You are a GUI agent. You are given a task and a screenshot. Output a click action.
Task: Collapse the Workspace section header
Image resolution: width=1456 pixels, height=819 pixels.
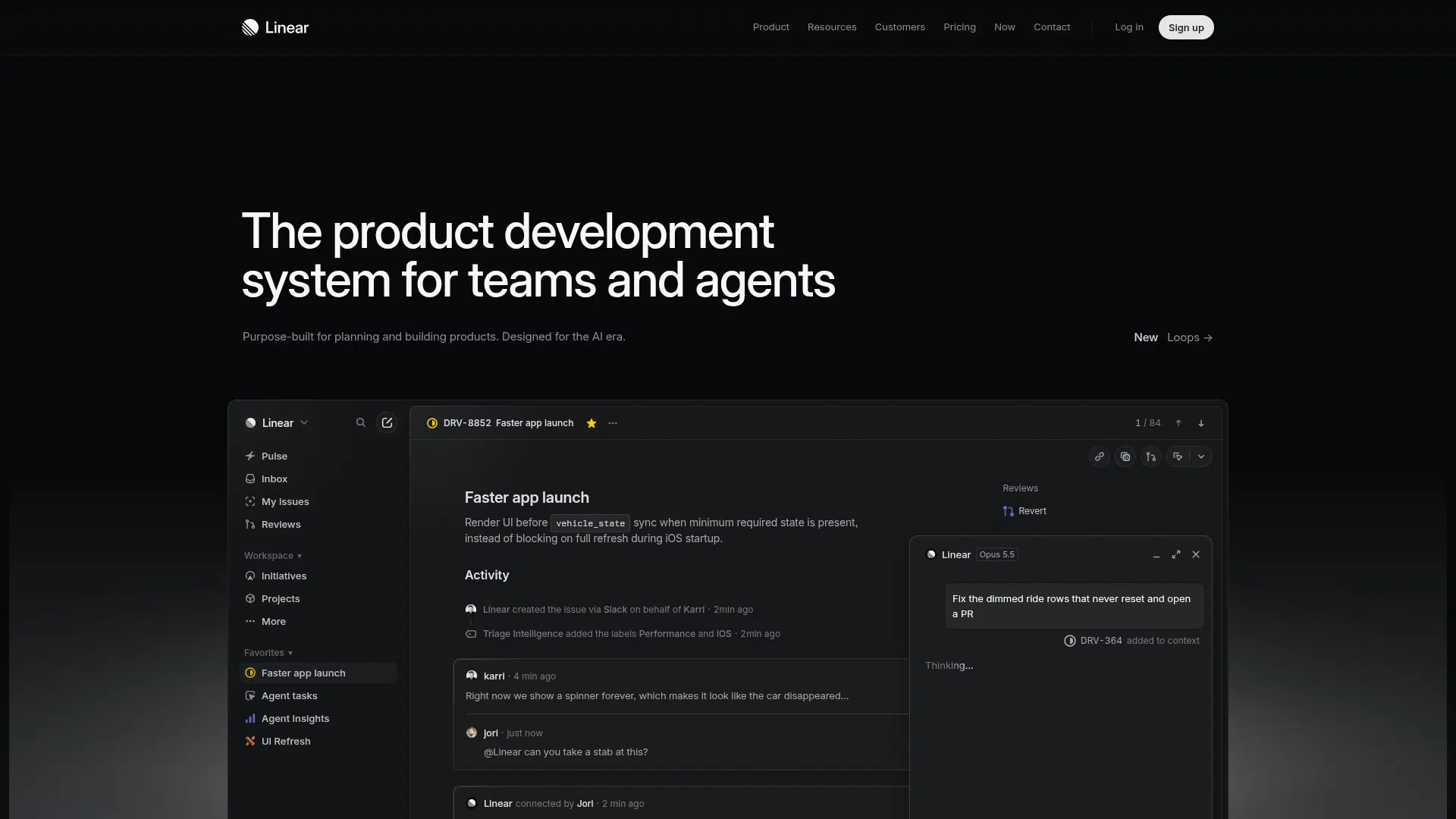pos(273,555)
